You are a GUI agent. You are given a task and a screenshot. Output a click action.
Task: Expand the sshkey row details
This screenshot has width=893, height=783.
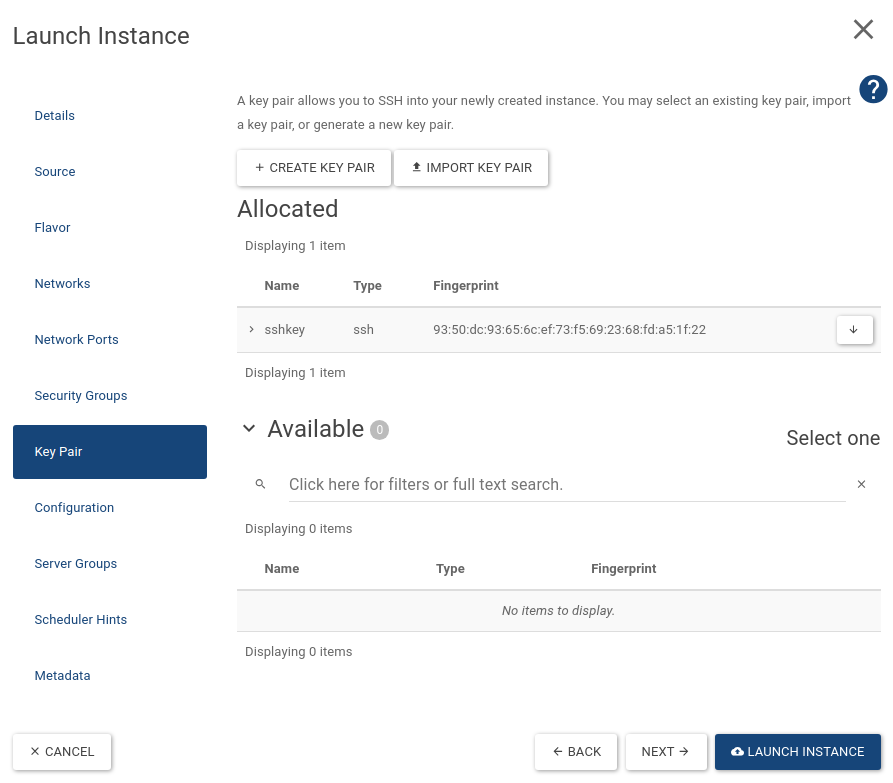click(251, 330)
